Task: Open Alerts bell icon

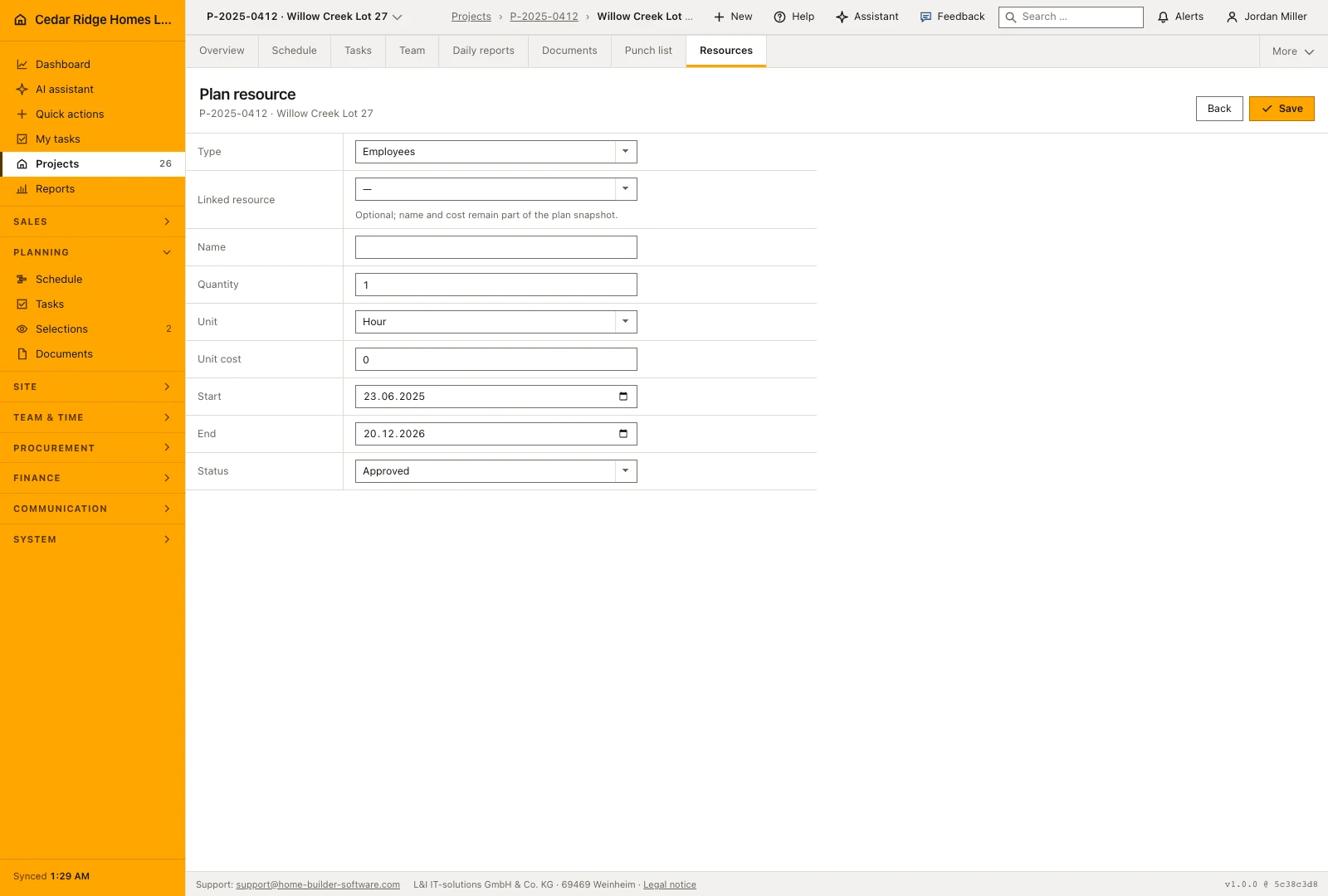Action: tap(1163, 17)
